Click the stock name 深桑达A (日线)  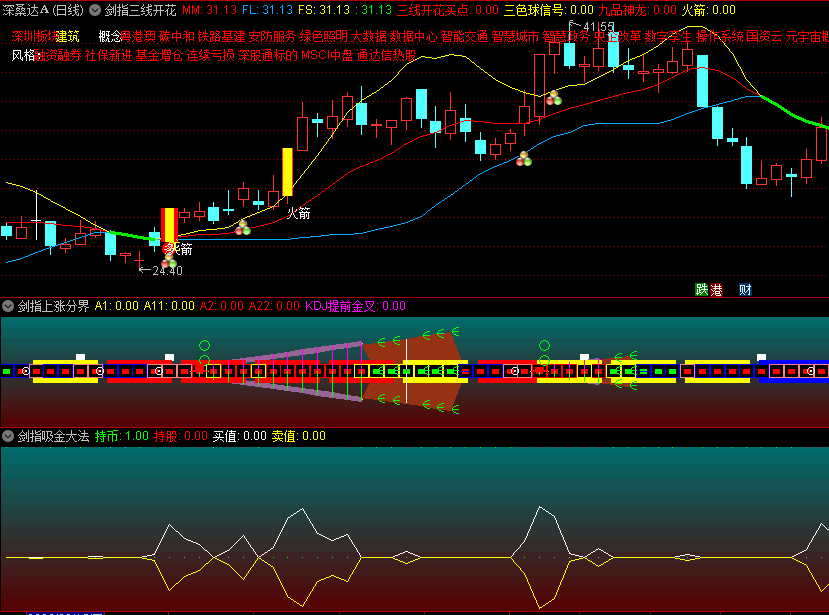tap(43, 10)
